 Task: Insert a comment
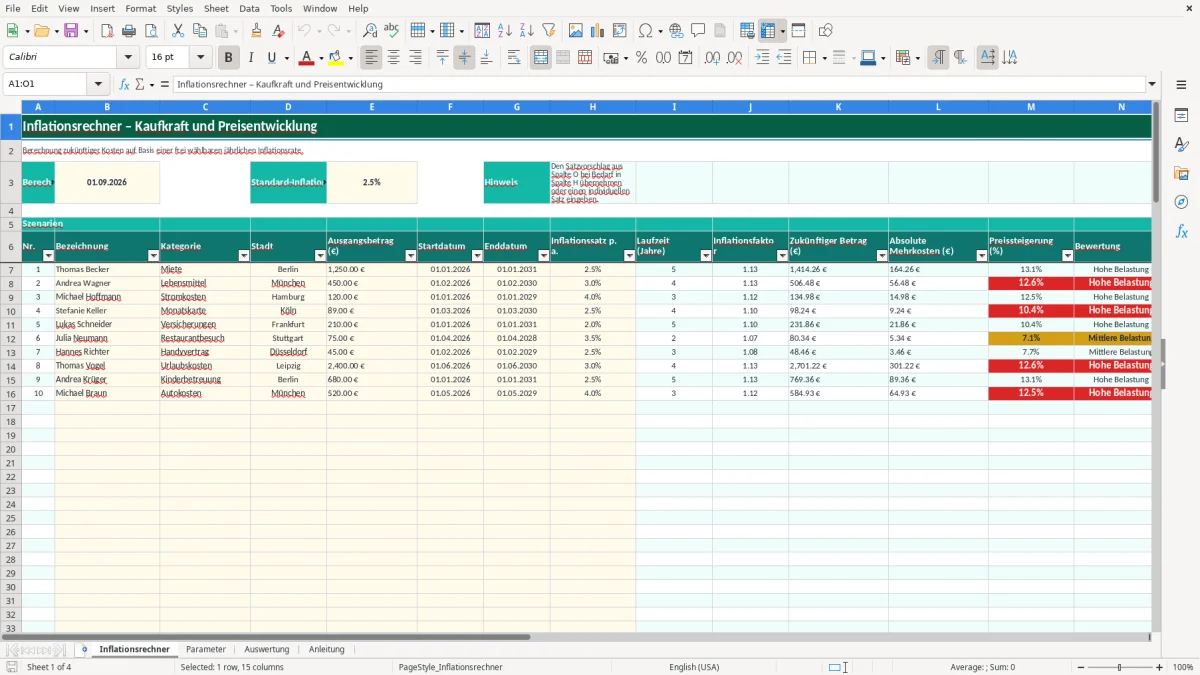tap(698, 31)
